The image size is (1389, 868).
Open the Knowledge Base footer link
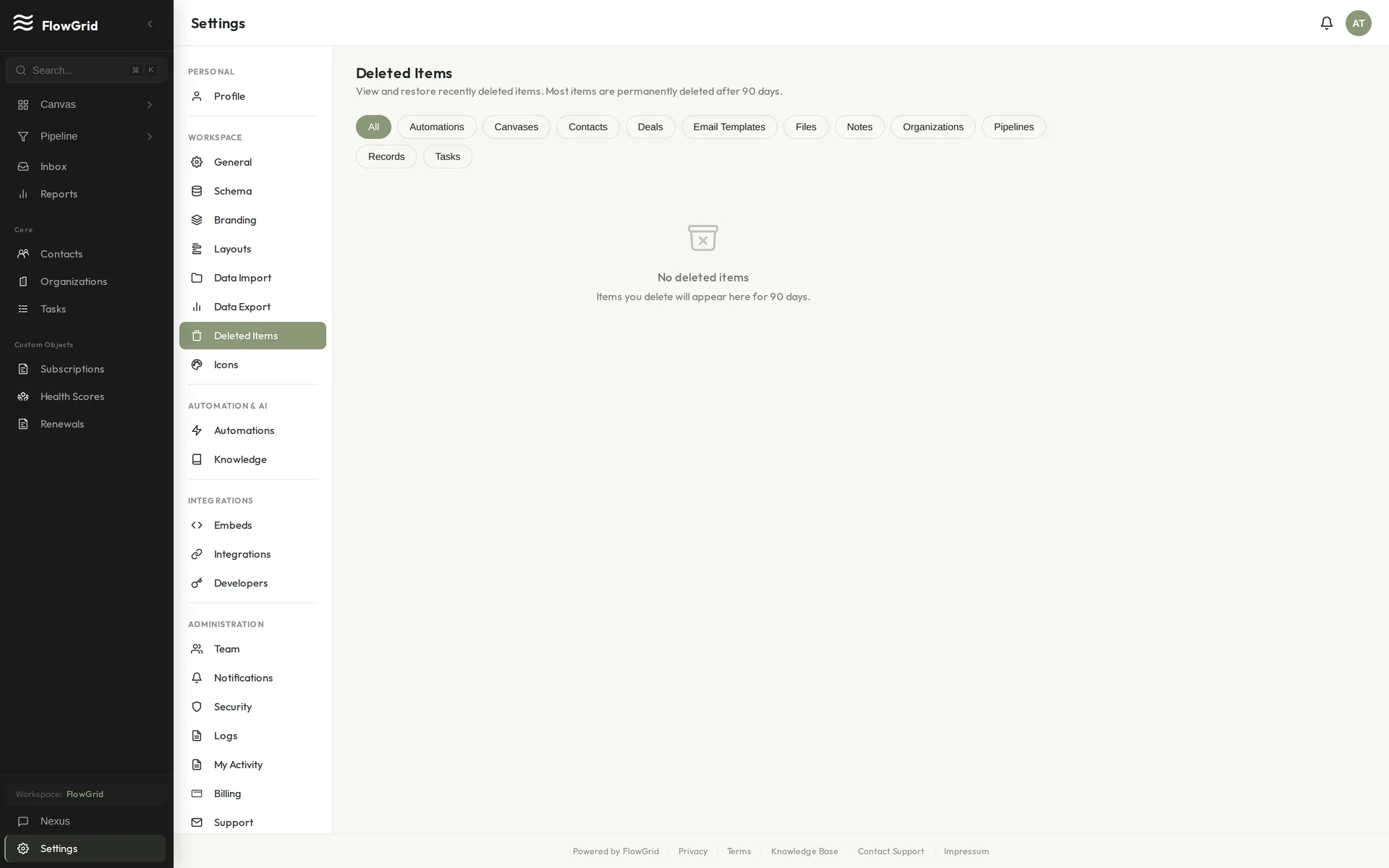pyautogui.click(x=804, y=851)
